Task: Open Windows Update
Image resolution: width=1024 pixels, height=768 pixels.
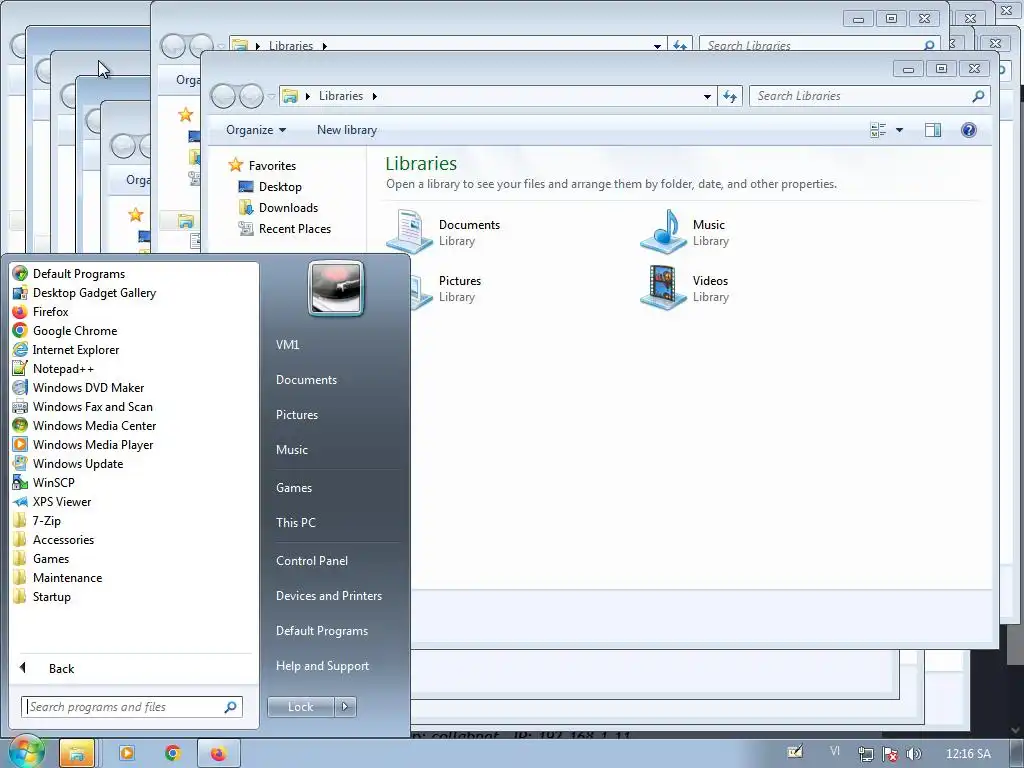Action: tap(78, 463)
